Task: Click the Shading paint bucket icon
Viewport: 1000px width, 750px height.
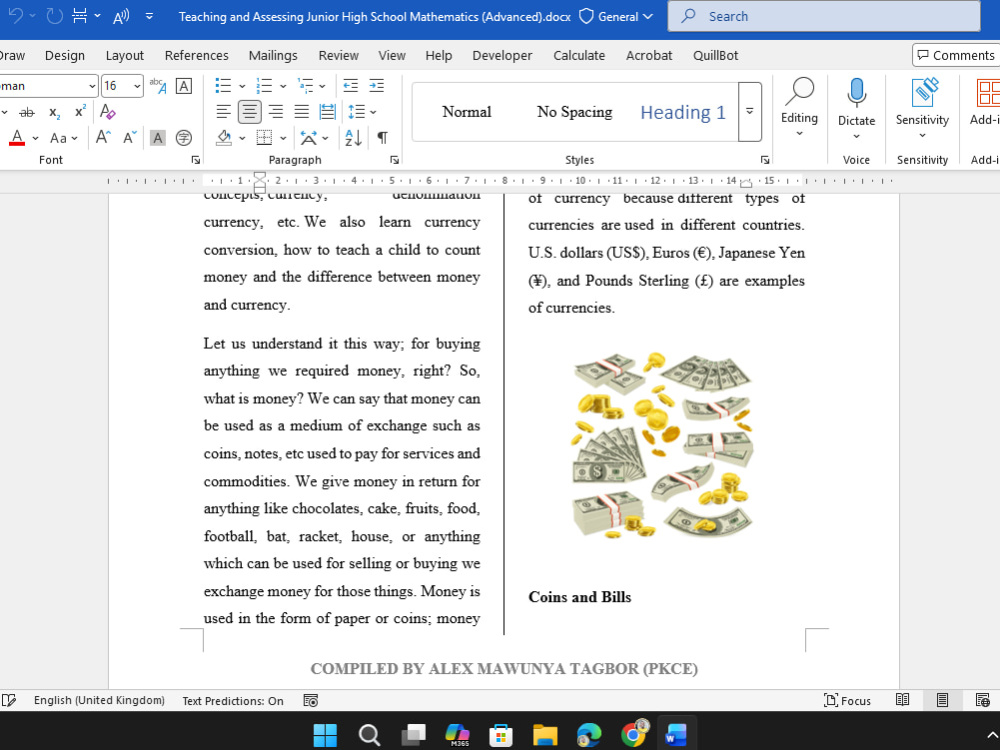Action: click(224, 138)
